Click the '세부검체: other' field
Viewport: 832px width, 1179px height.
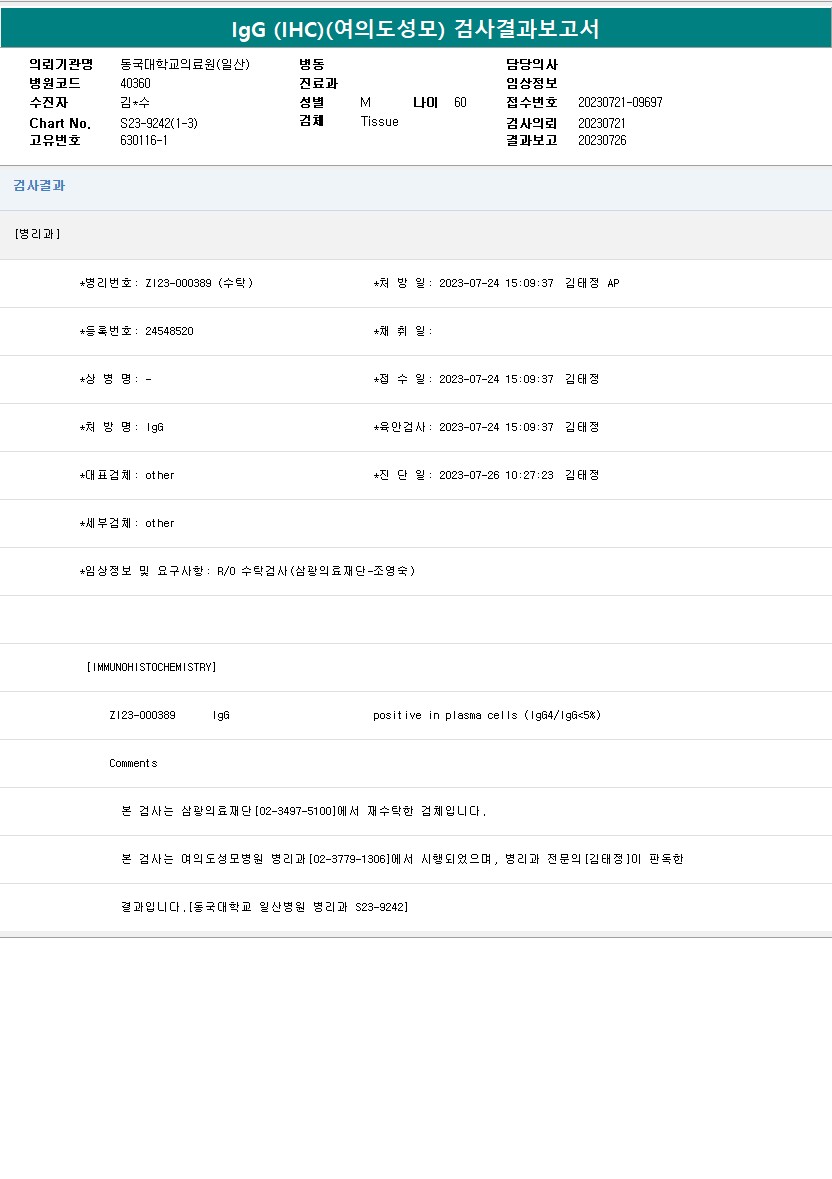126,524
